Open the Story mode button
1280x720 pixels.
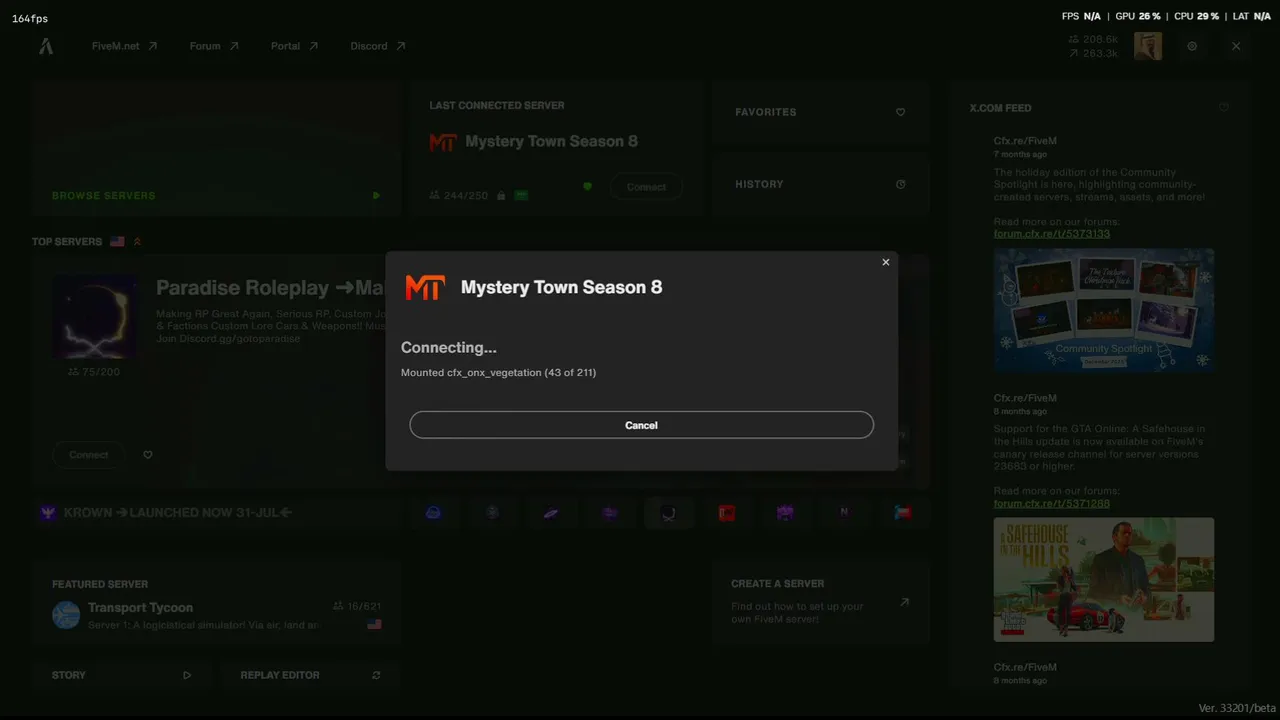(121, 675)
